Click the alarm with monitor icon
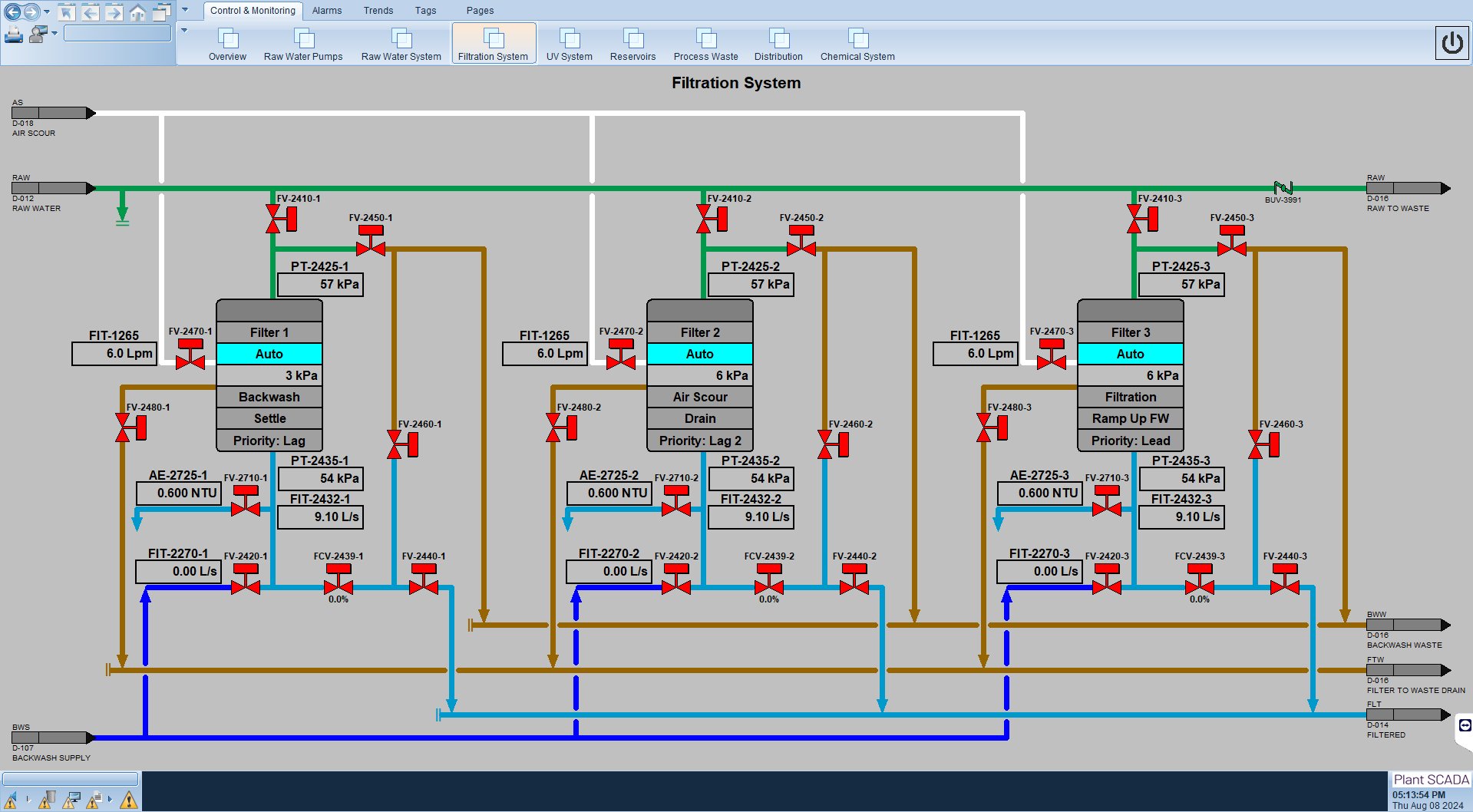 71,800
